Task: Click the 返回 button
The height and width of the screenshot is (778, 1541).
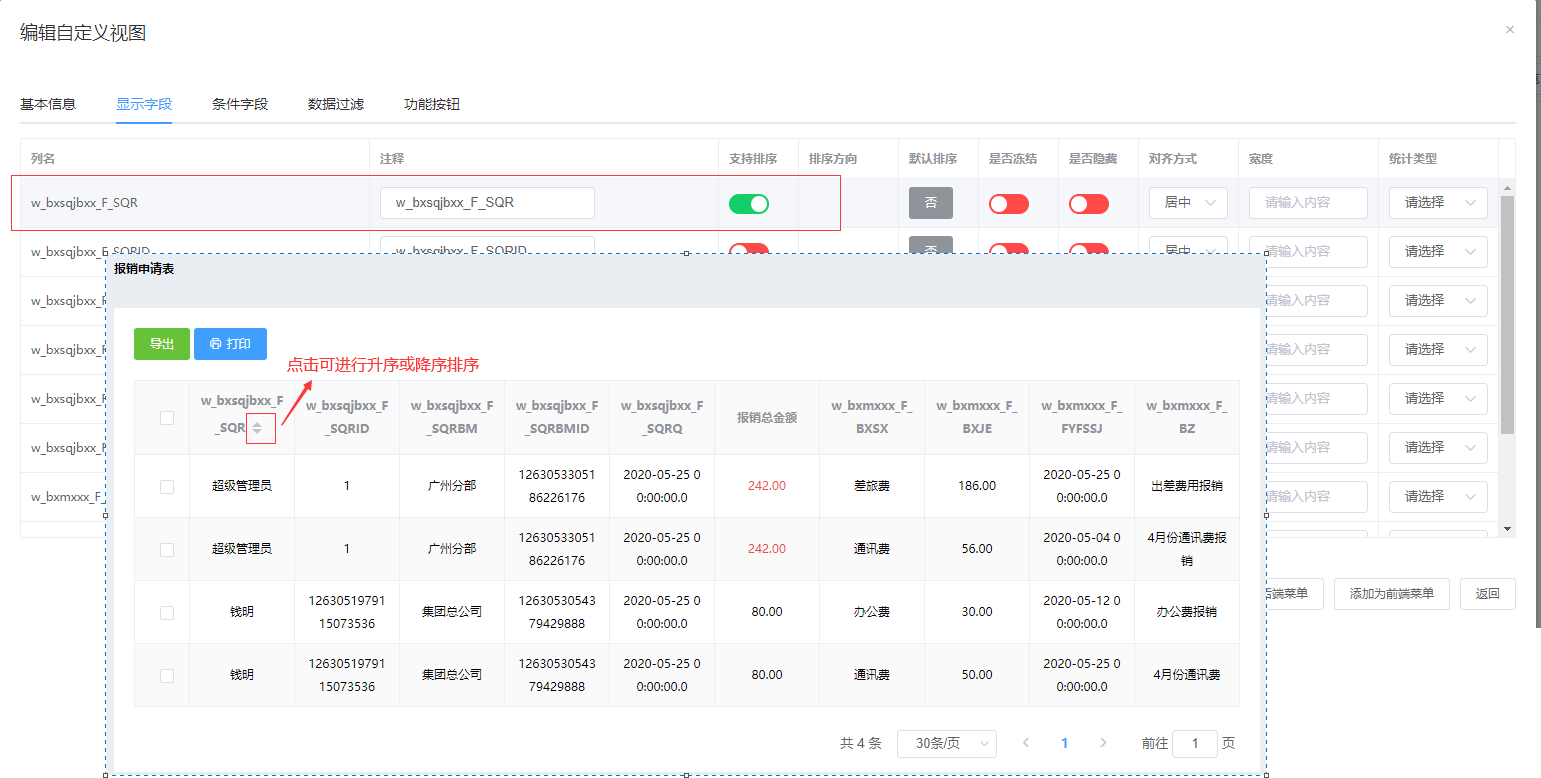Action: coord(1487,594)
